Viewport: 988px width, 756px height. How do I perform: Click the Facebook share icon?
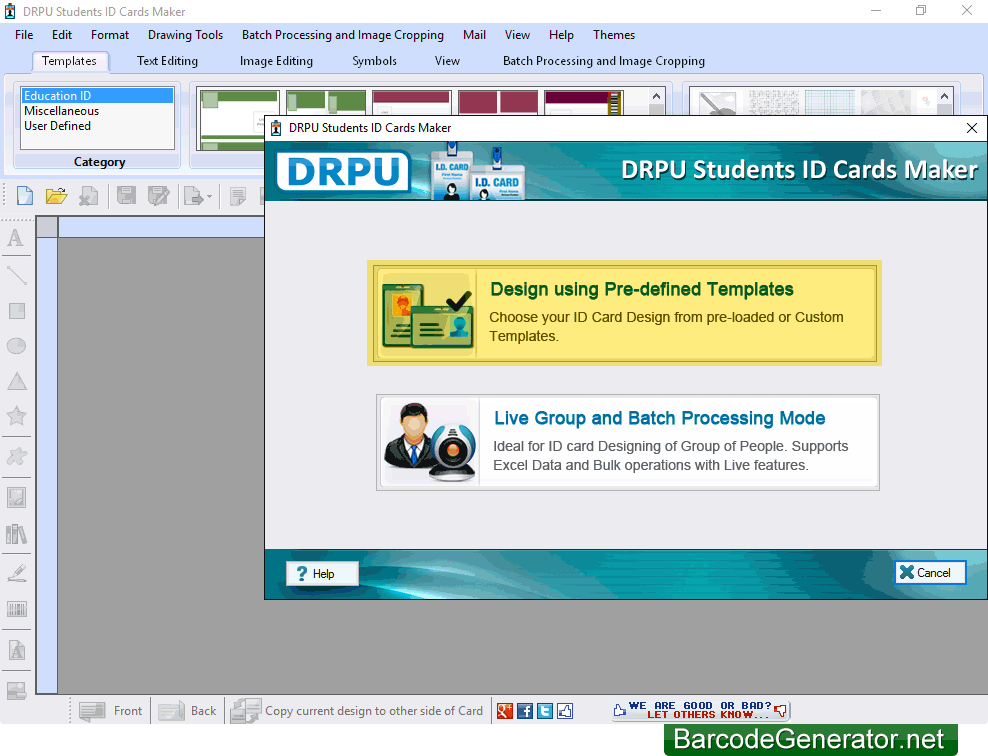tap(524, 710)
